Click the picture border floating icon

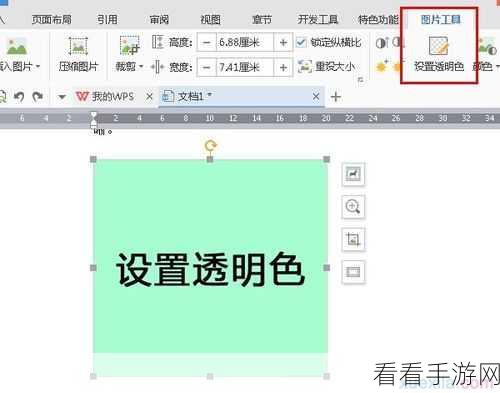(x=353, y=272)
